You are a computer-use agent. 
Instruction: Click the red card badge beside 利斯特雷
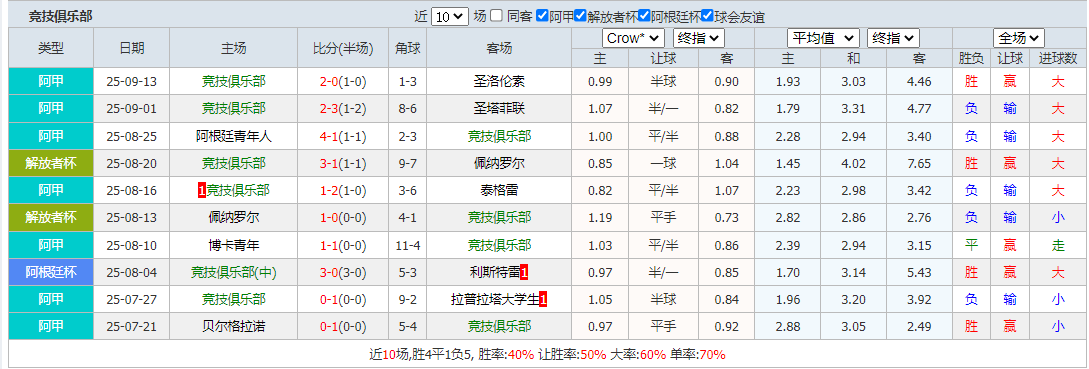524,272
